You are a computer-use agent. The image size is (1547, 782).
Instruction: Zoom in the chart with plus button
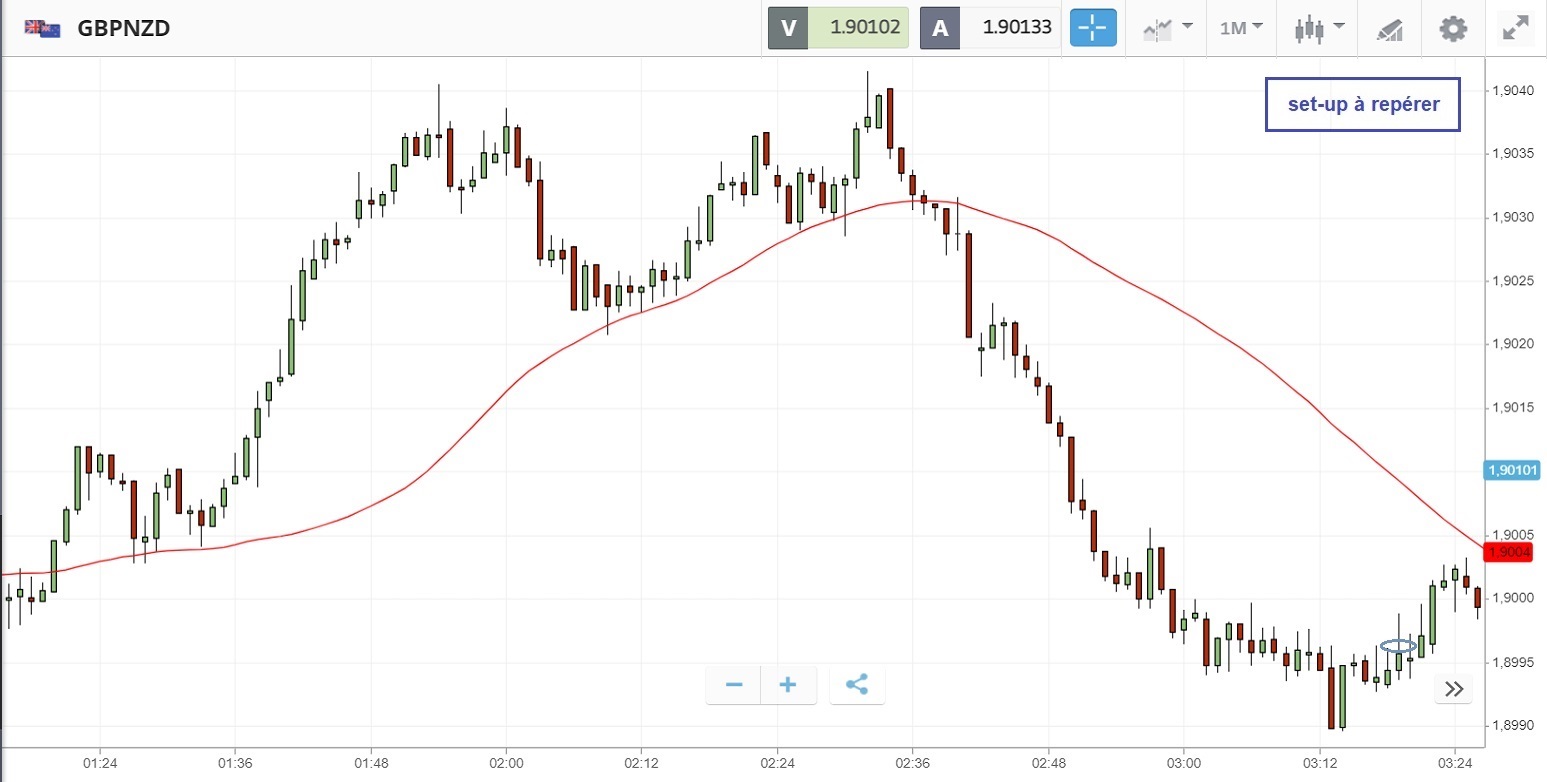pos(788,685)
